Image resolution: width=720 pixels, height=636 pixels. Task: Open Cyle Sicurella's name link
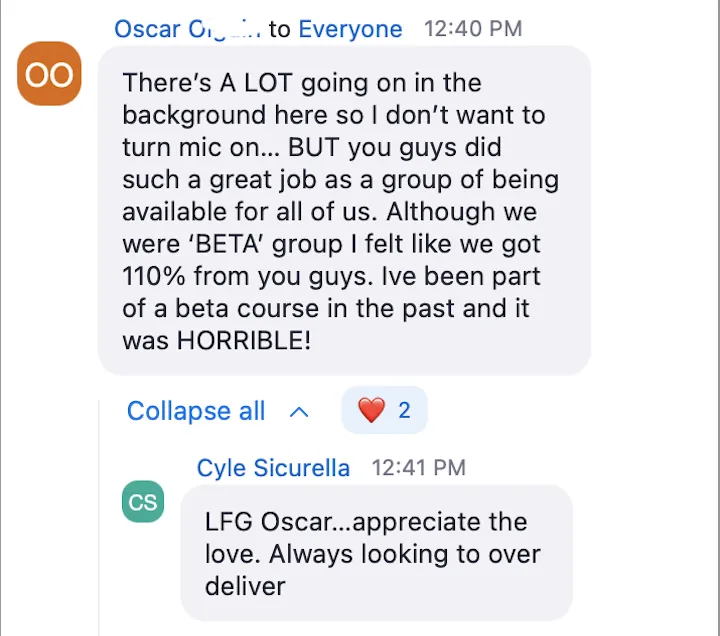coord(273,468)
